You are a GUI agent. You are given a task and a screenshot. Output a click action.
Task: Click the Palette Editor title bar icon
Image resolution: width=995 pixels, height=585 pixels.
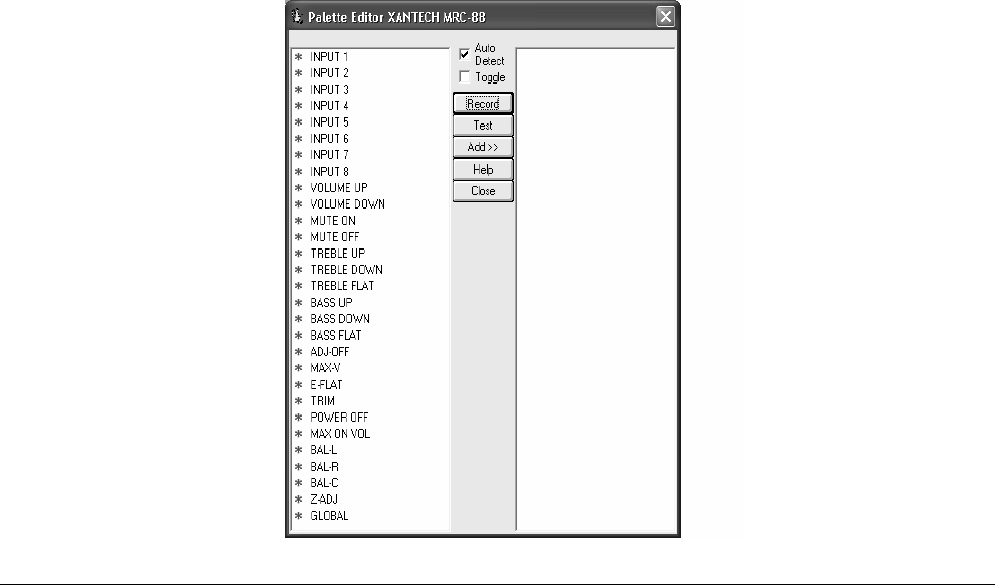(x=296, y=16)
